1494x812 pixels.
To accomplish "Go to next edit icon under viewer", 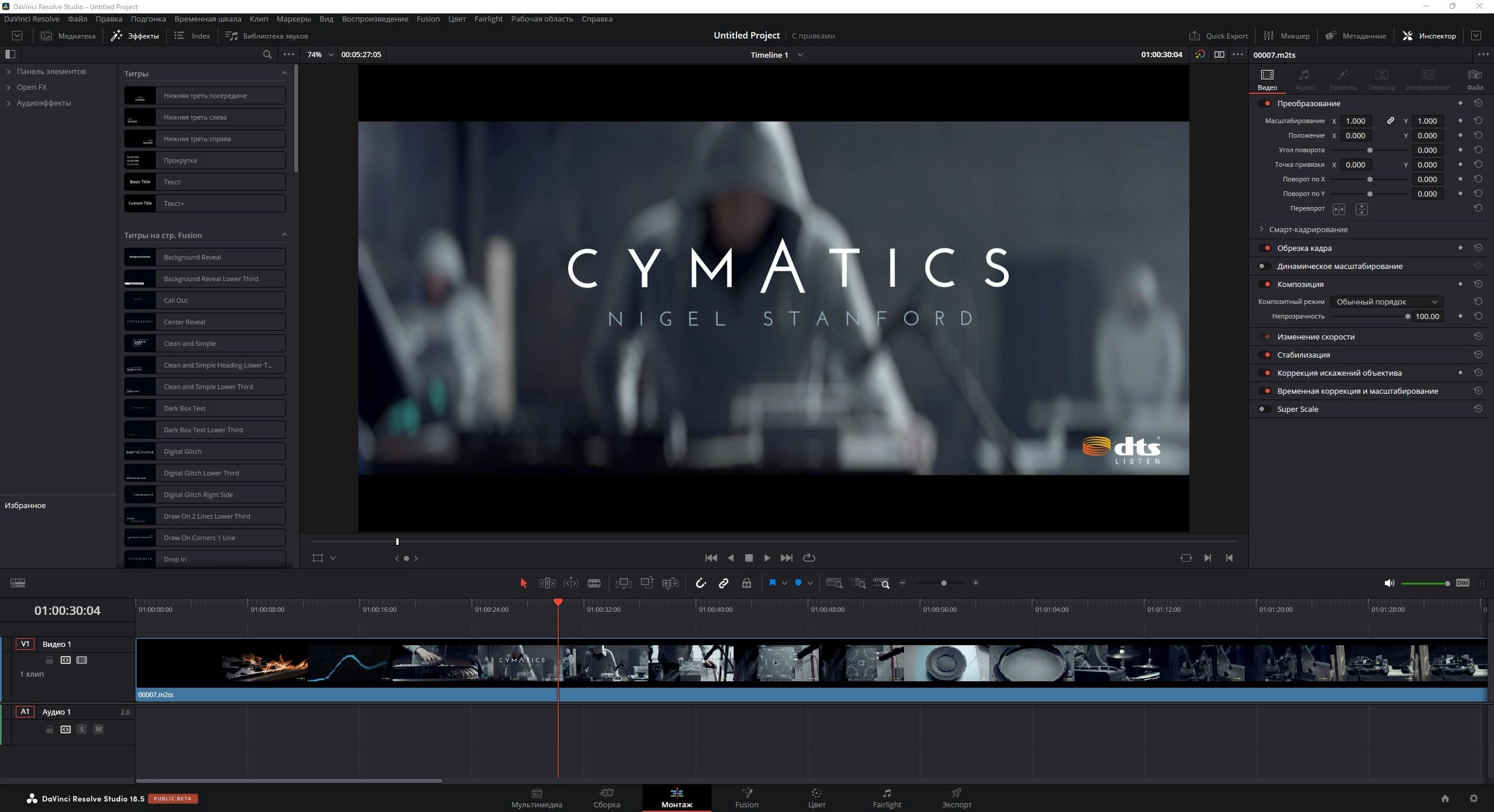I will pos(1207,558).
